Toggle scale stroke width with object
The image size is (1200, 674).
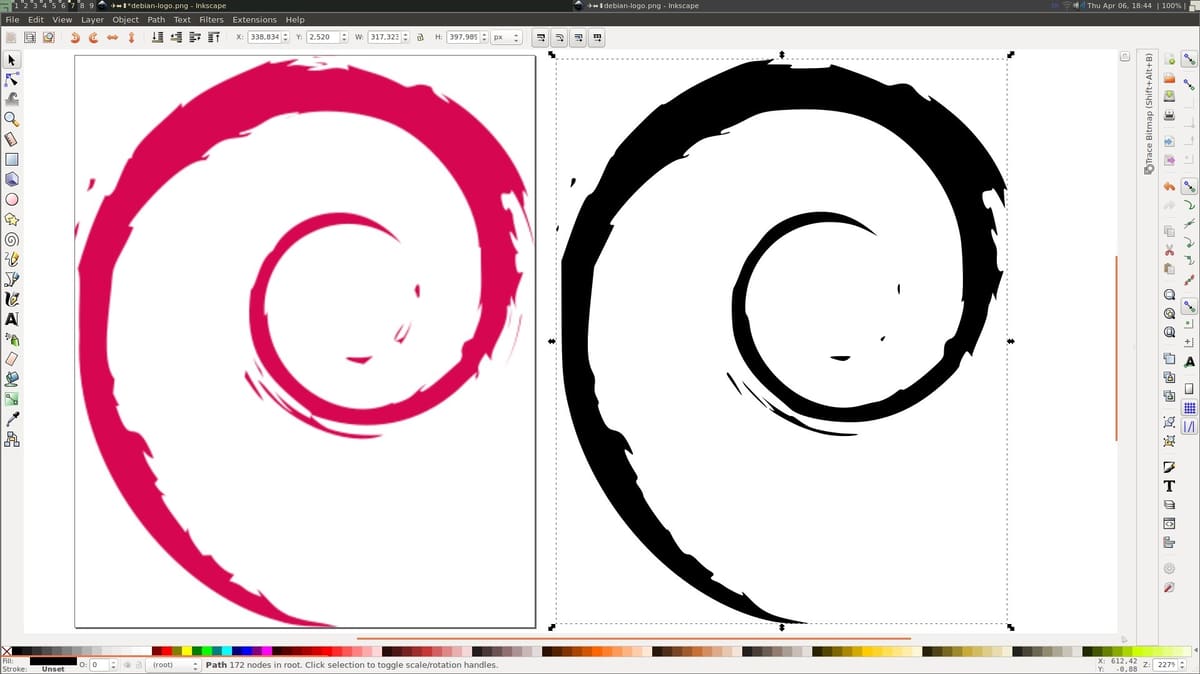[x=541, y=37]
